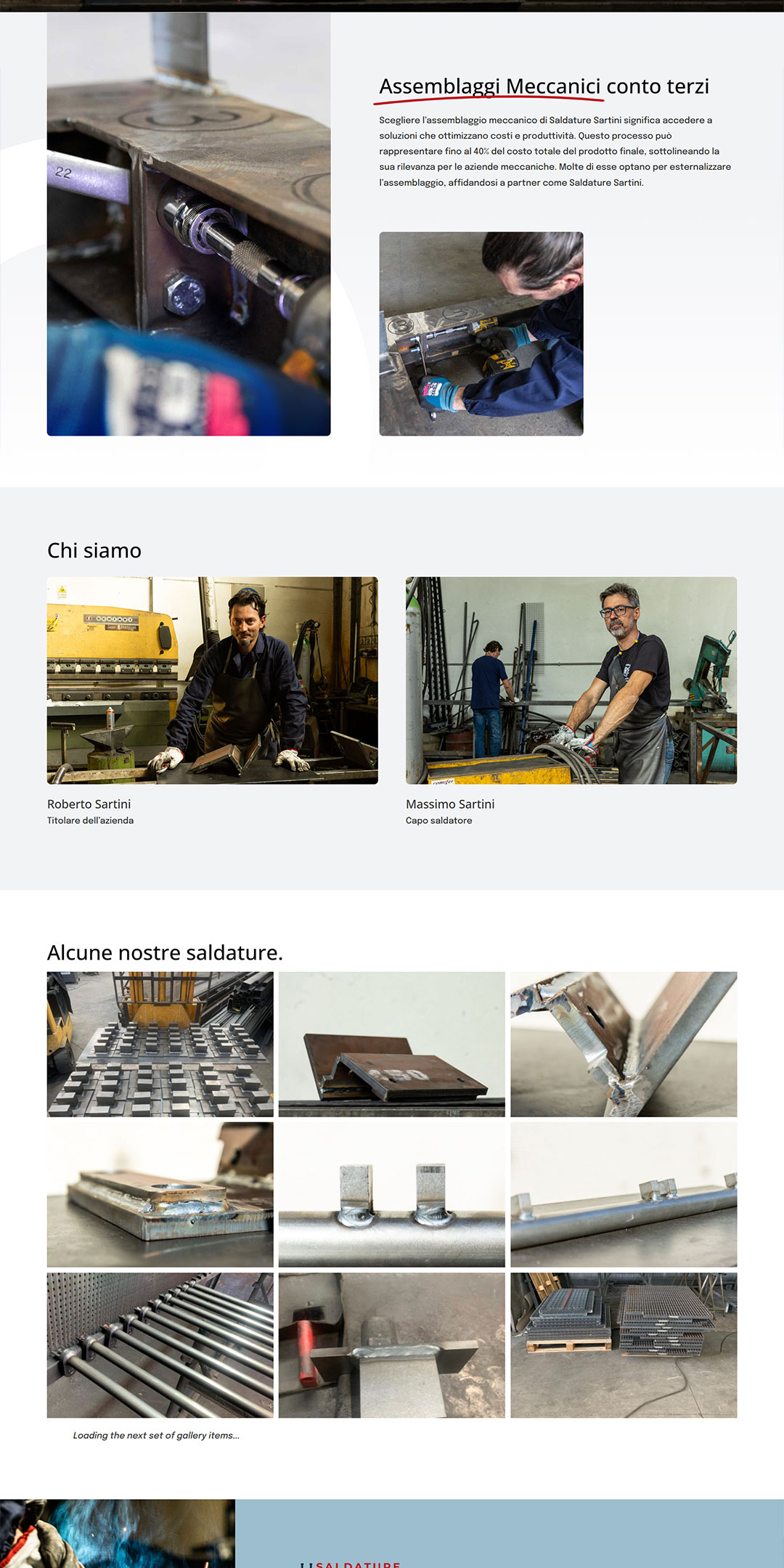Open Roberto Sartini's portrait photo
The height and width of the screenshot is (1568, 784).
213,680
